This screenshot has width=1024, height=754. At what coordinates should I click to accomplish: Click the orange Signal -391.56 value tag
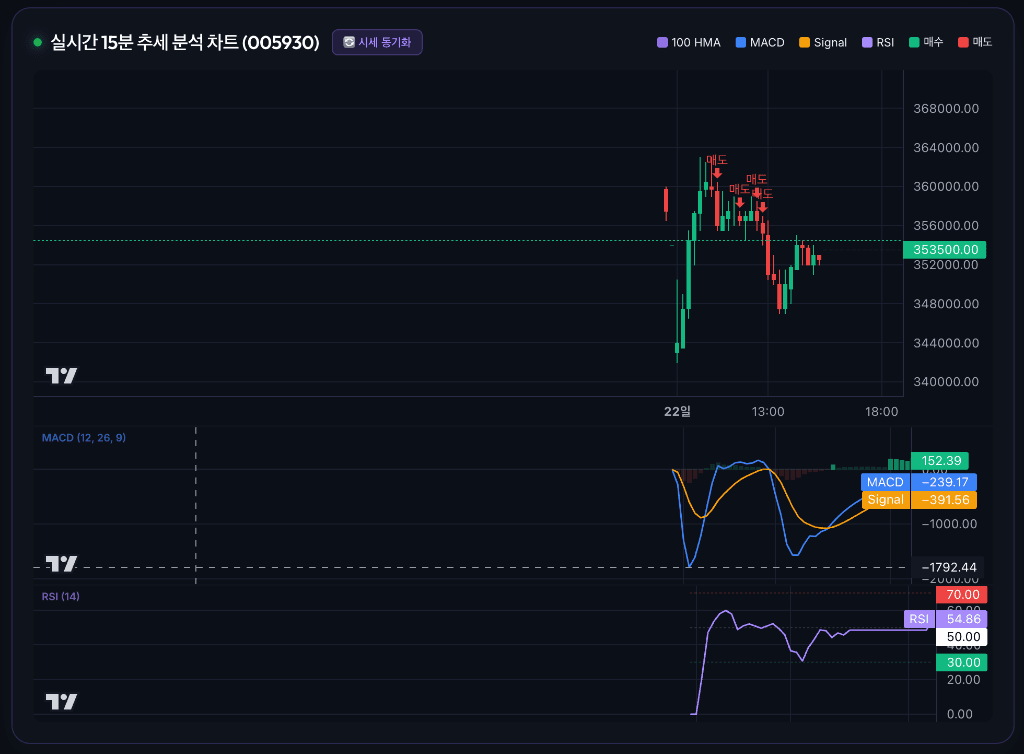[919, 500]
